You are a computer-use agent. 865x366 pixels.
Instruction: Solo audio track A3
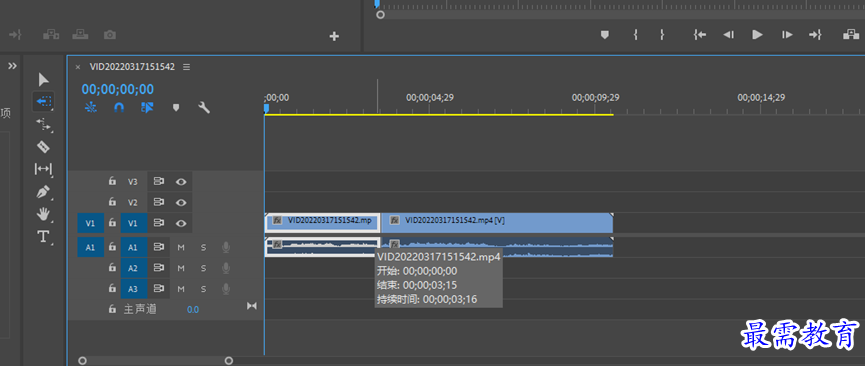click(203, 289)
